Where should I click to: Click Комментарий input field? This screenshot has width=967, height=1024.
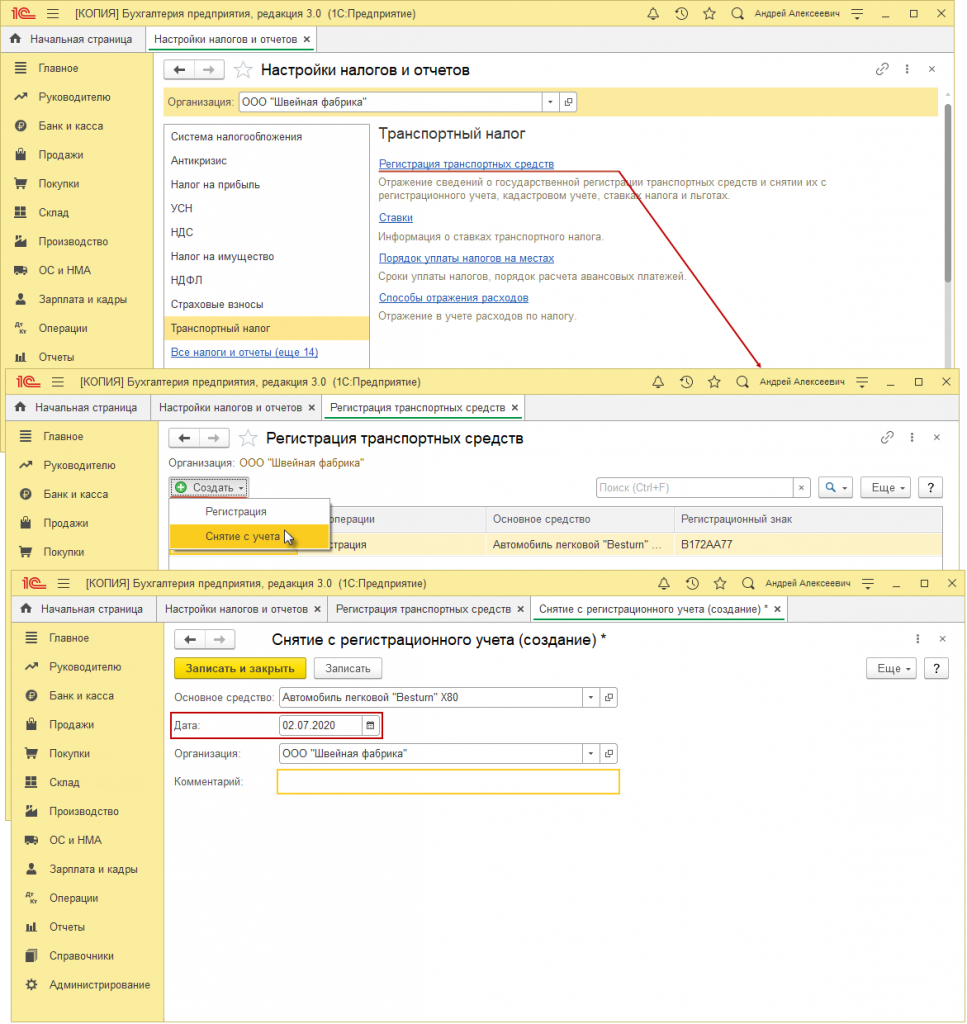[x=448, y=782]
